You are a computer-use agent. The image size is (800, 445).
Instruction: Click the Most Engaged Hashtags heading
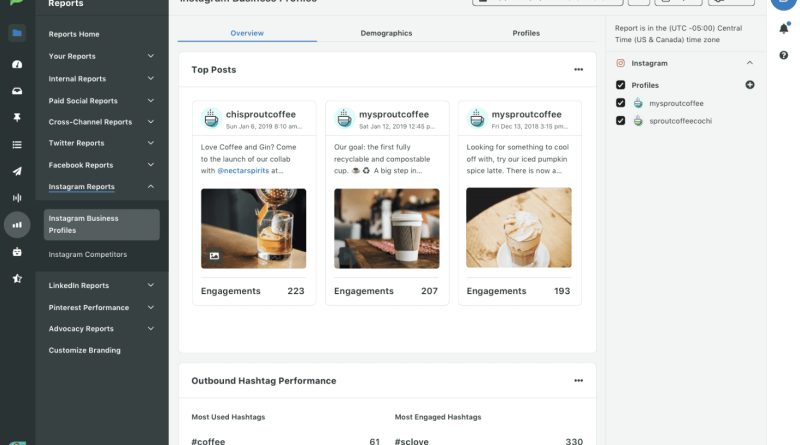click(438, 417)
